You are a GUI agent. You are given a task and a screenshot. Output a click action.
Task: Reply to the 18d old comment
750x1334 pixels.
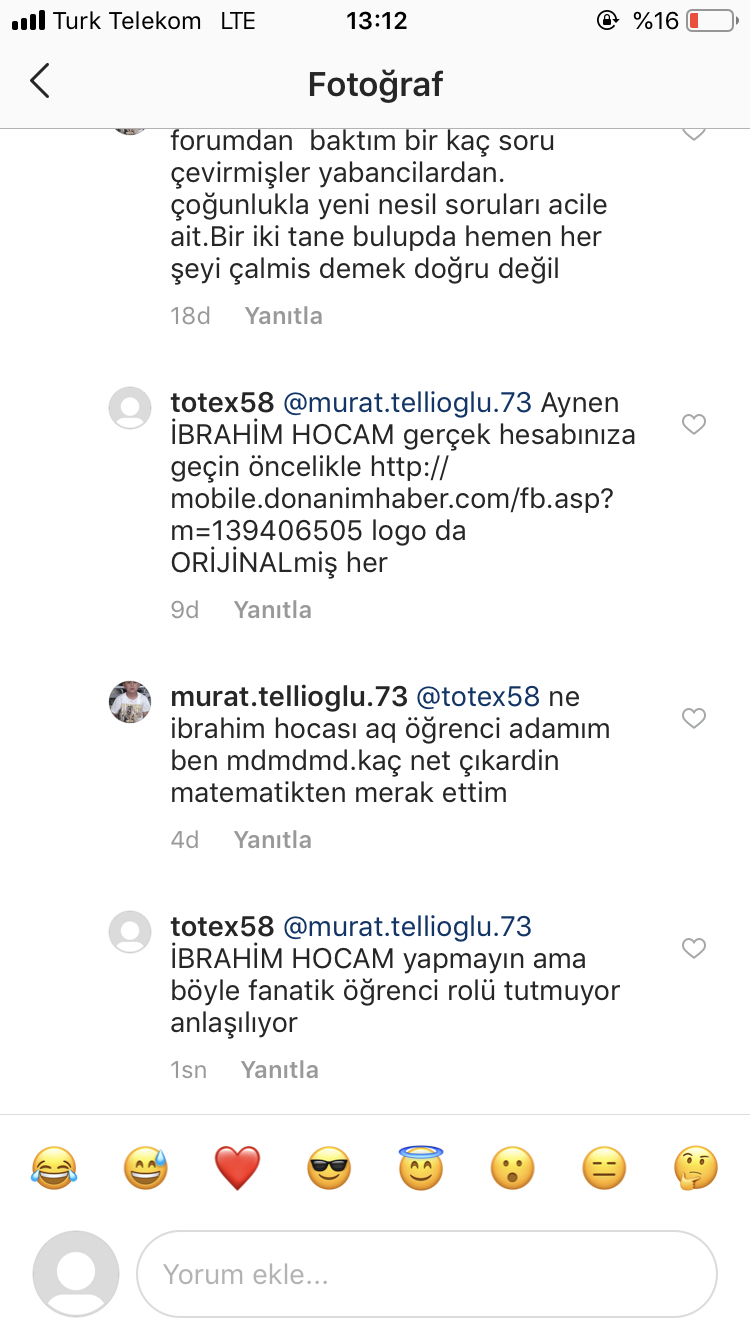point(284,316)
